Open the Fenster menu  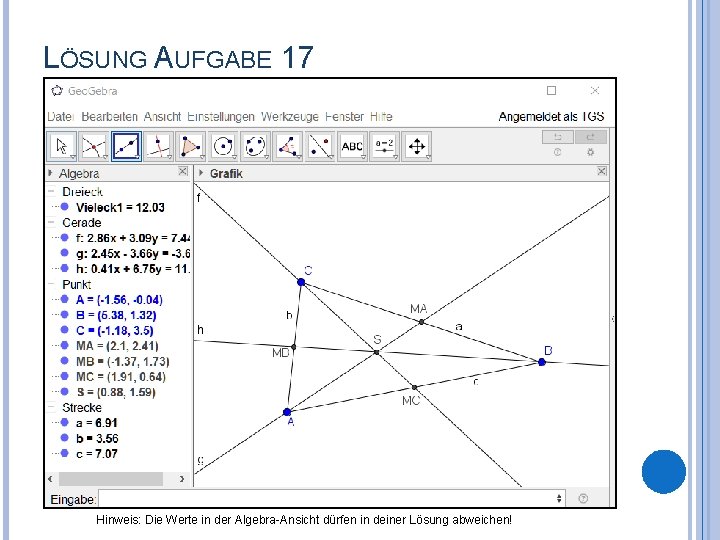tap(344, 117)
